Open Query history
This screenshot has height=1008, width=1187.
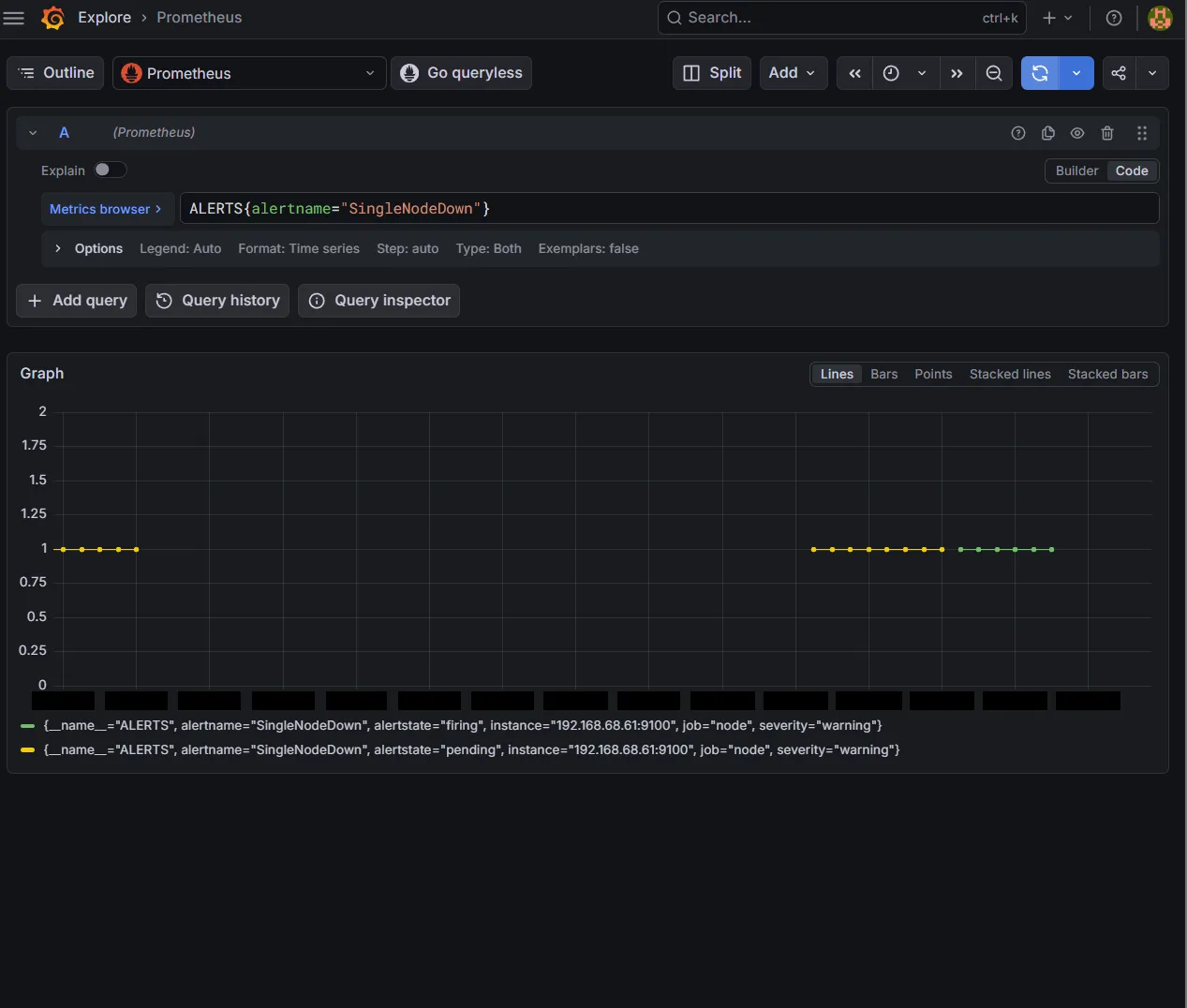pyautogui.click(x=217, y=301)
